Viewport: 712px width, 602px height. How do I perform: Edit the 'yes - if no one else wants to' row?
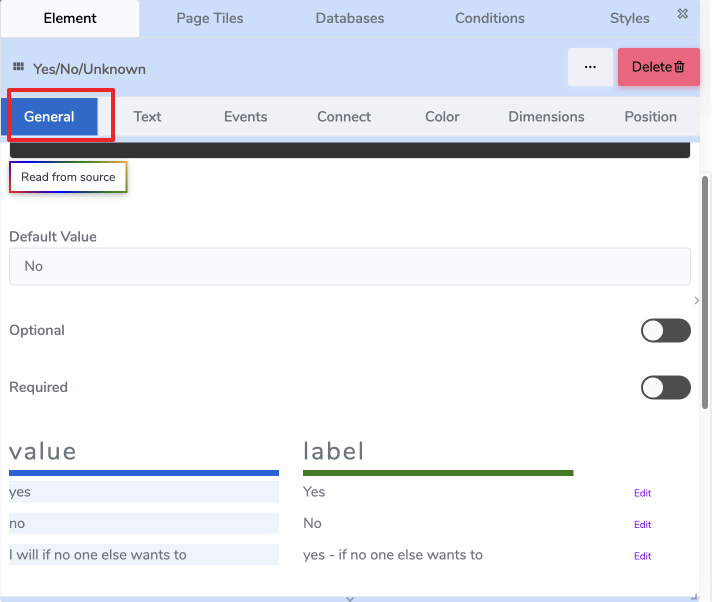tap(643, 556)
